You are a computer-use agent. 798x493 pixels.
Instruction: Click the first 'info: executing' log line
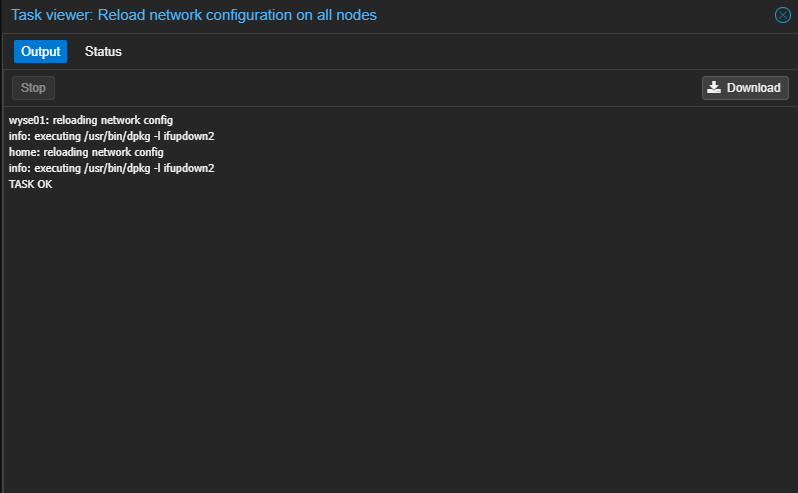[111, 136]
